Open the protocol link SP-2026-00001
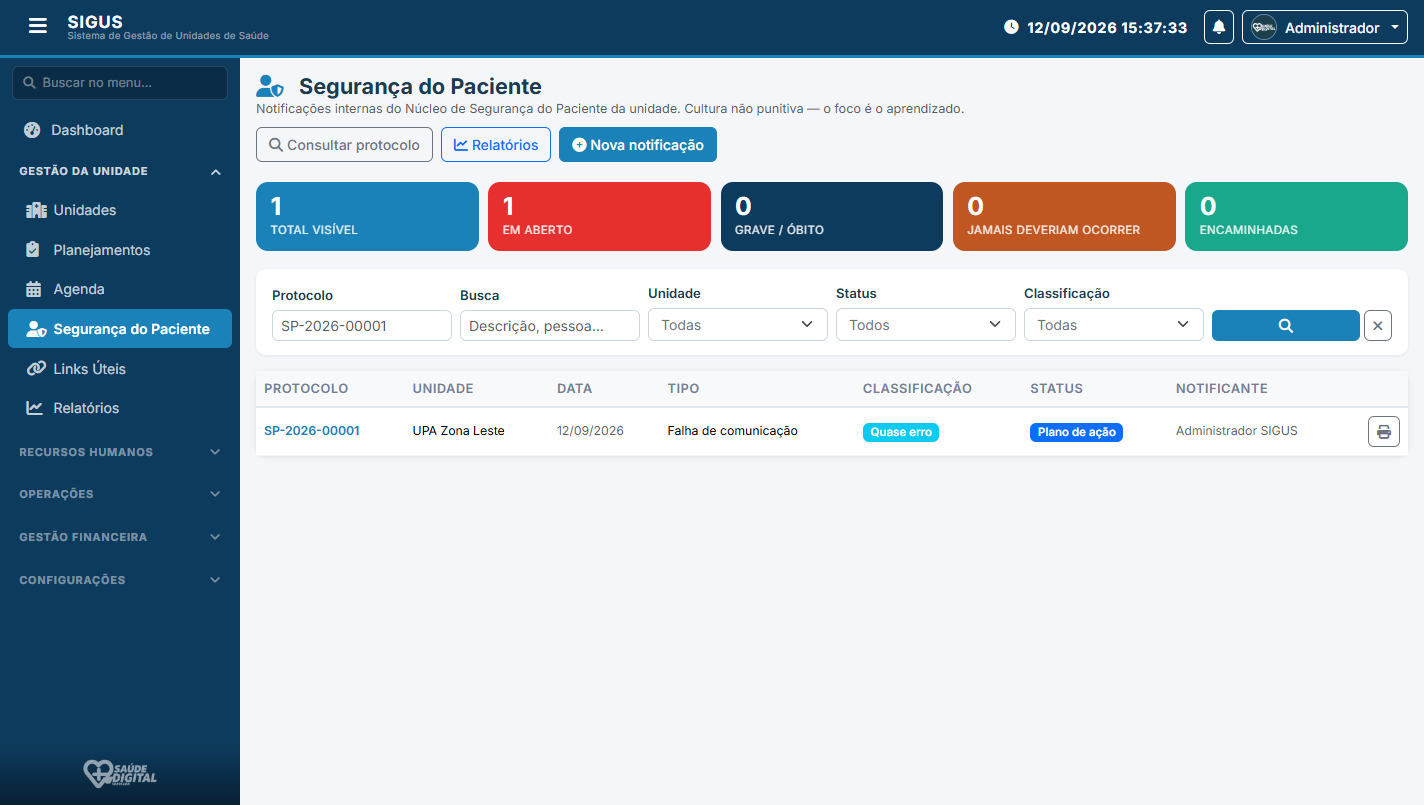The width and height of the screenshot is (1424, 805). [312, 431]
